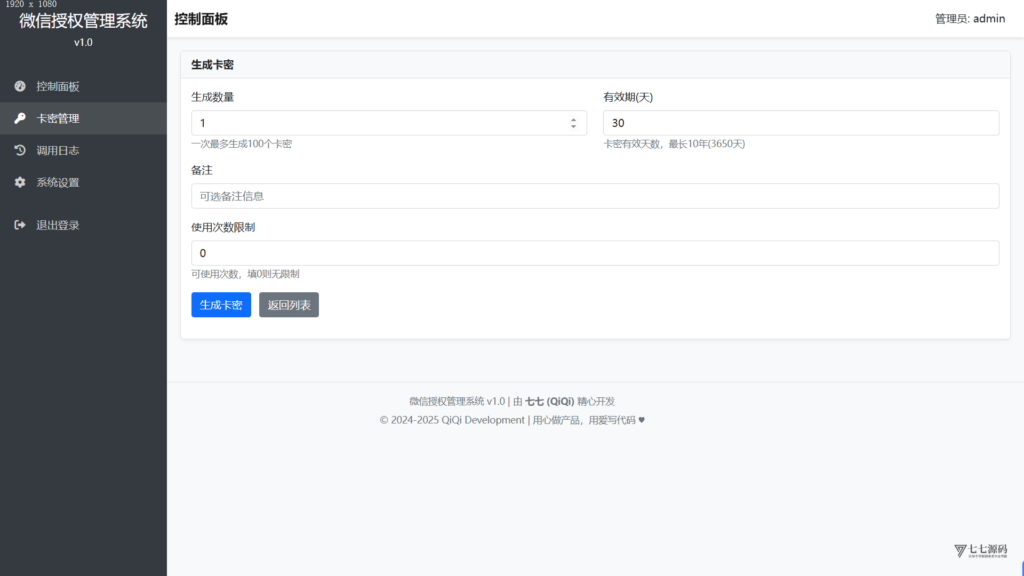Click the 七七 (QiQi) footer text
Screen dimensions: 1024x576
click(549, 401)
